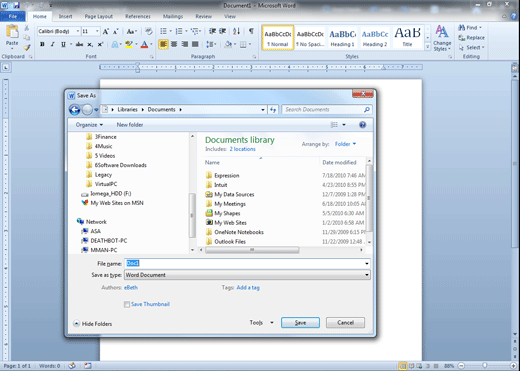The image size is (520, 371).
Task: Apply the Heading 1 style thumbnail
Action: tap(343, 38)
